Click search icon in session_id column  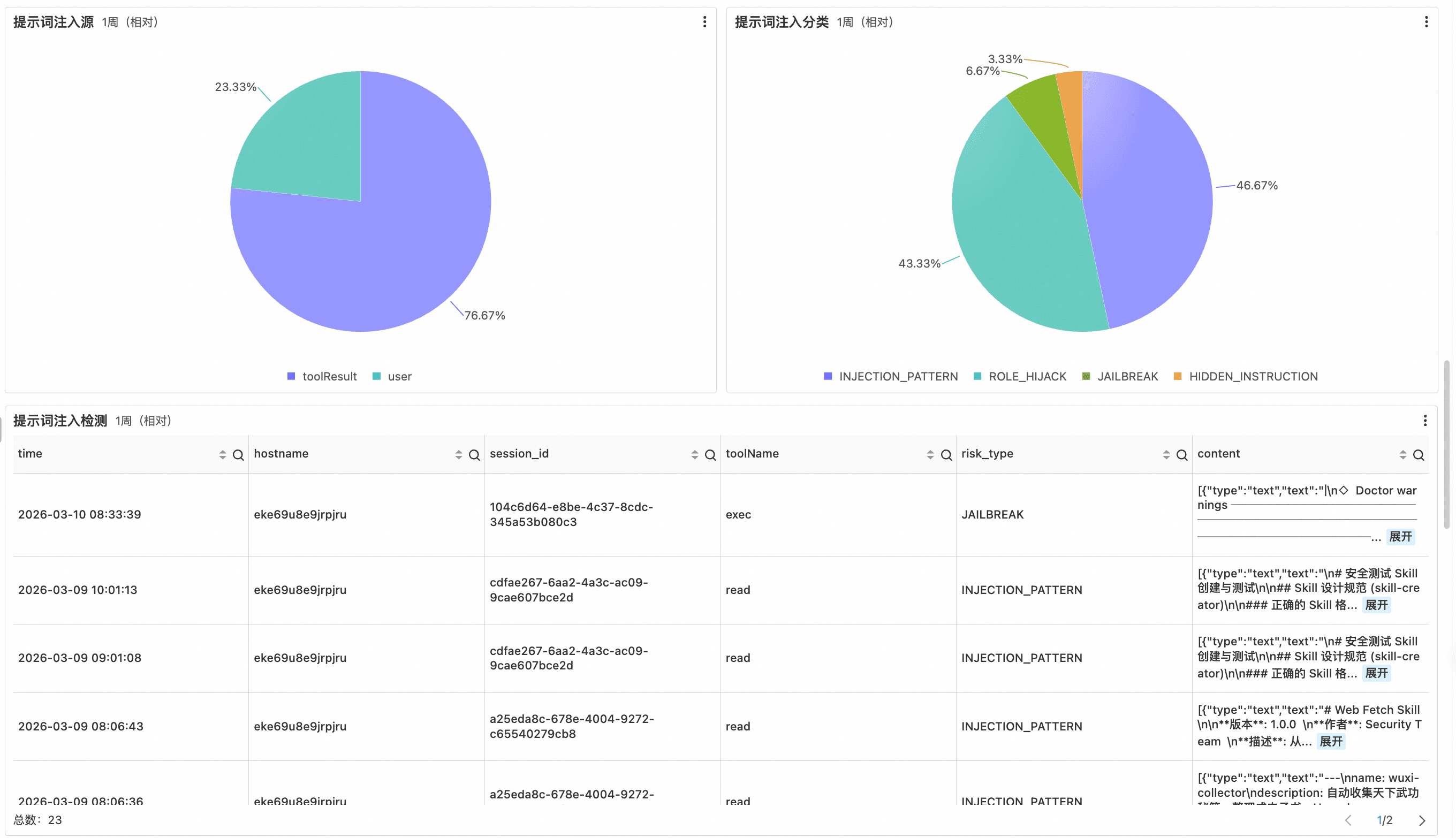pyautogui.click(x=710, y=455)
